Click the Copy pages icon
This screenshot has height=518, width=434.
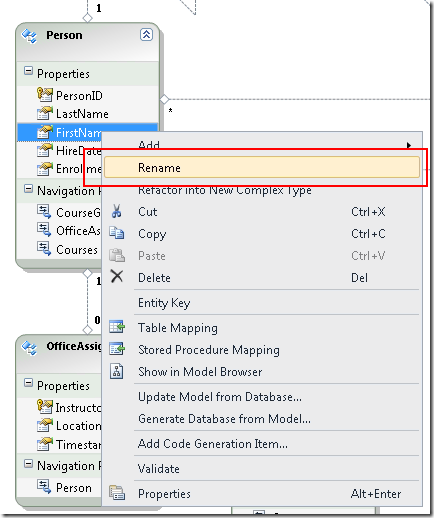click(117, 233)
